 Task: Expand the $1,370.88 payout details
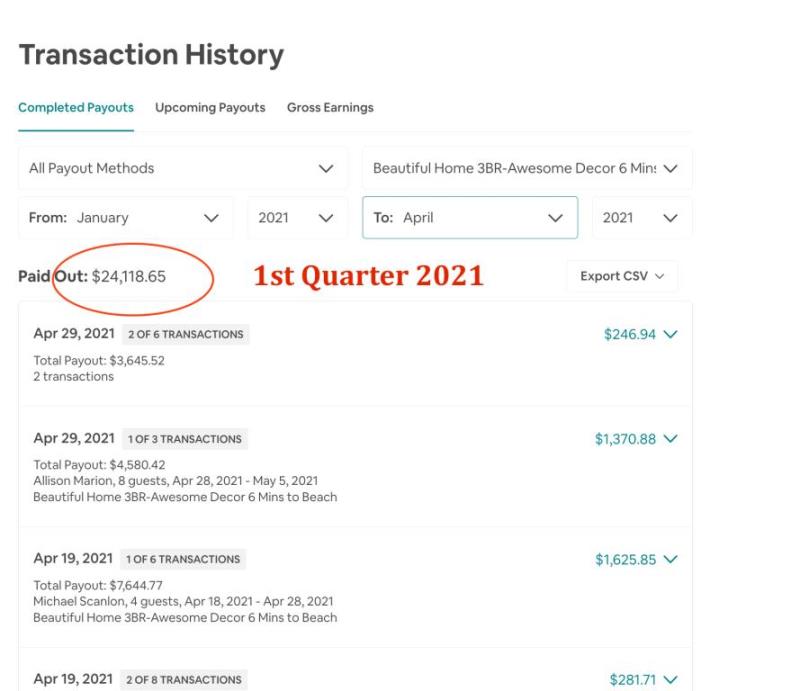tap(670, 439)
